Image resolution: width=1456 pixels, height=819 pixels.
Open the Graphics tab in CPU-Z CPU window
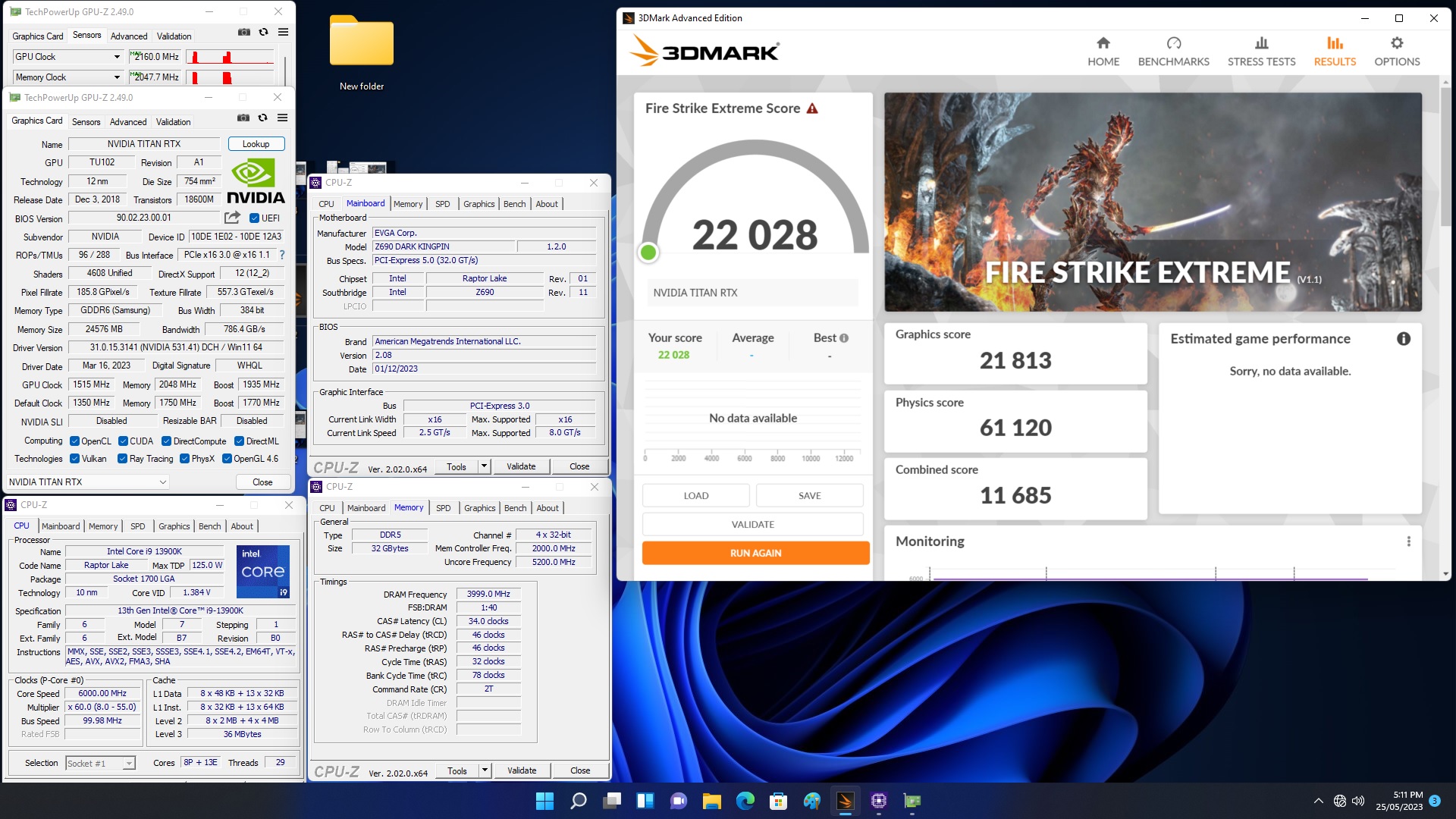[x=174, y=526]
